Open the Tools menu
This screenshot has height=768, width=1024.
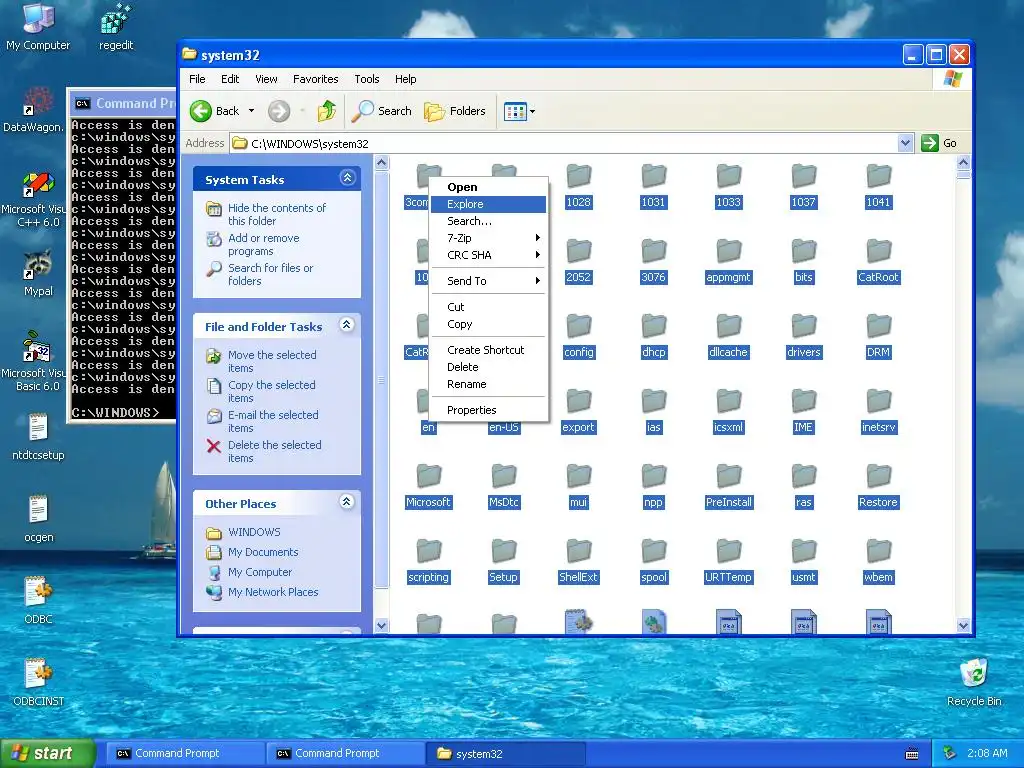(x=366, y=79)
